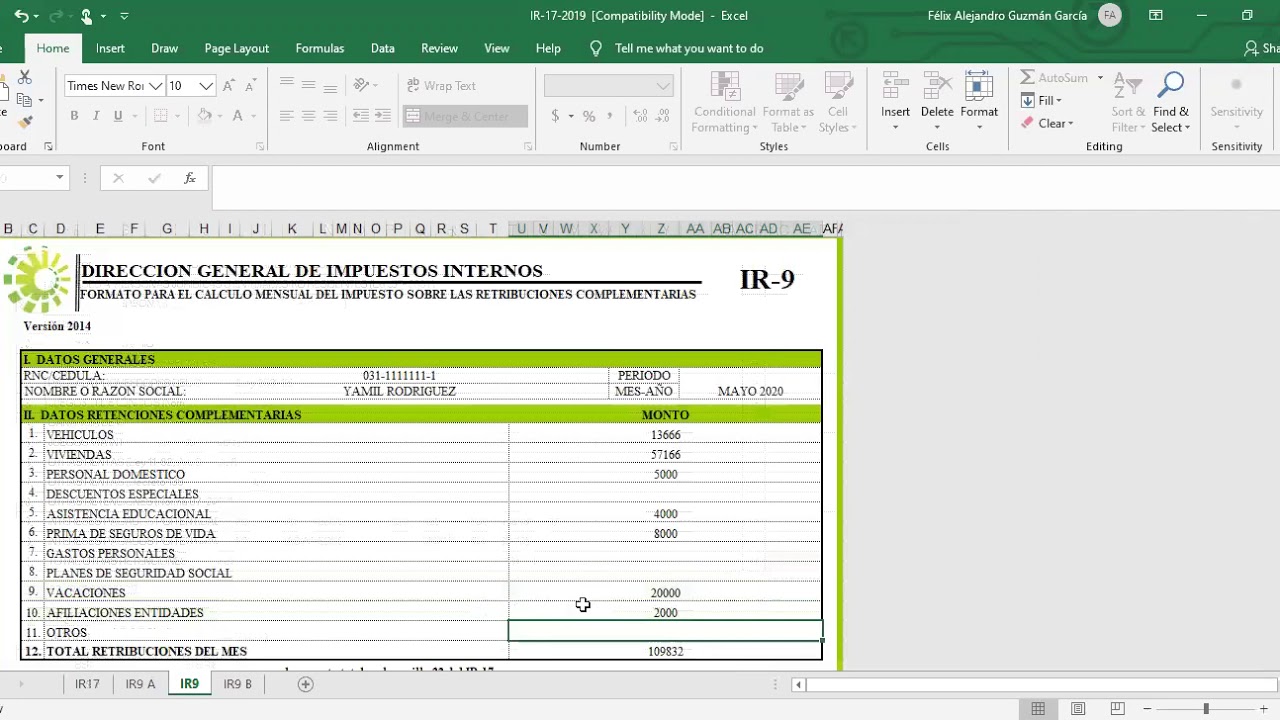This screenshot has height=720, width=1280.
Task: Click the zoom slider handle
Action: [x=1206, y=709]
